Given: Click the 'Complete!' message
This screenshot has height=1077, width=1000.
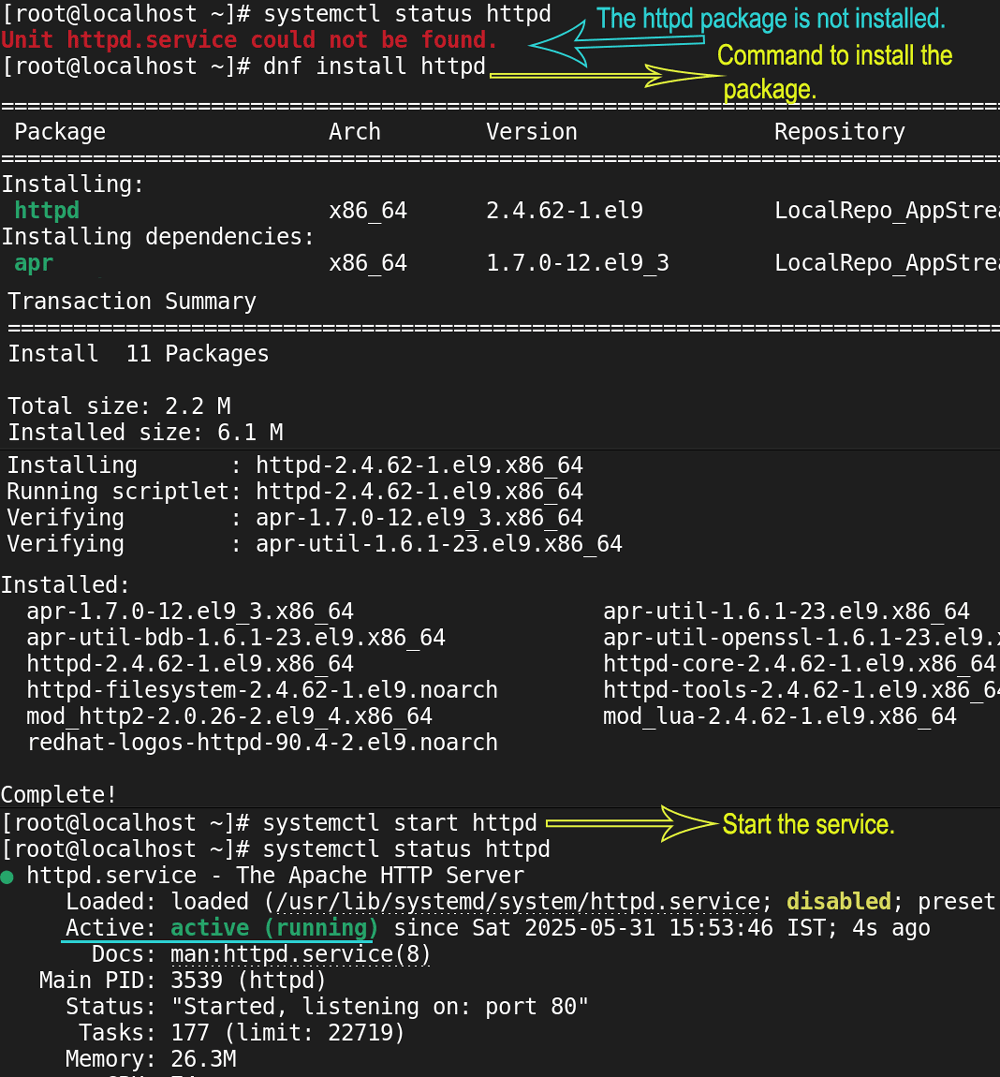Looking at the screenshot, I should 58,794.
